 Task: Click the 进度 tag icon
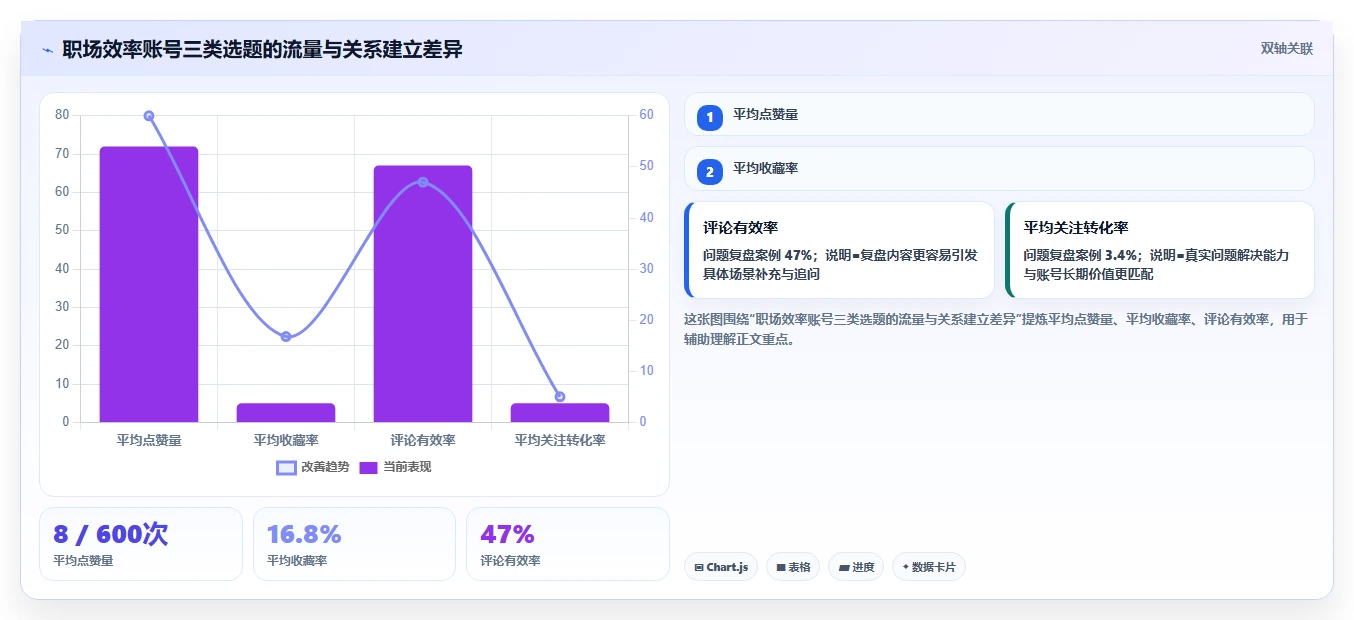pyautogui.click(x=843, y=567)
